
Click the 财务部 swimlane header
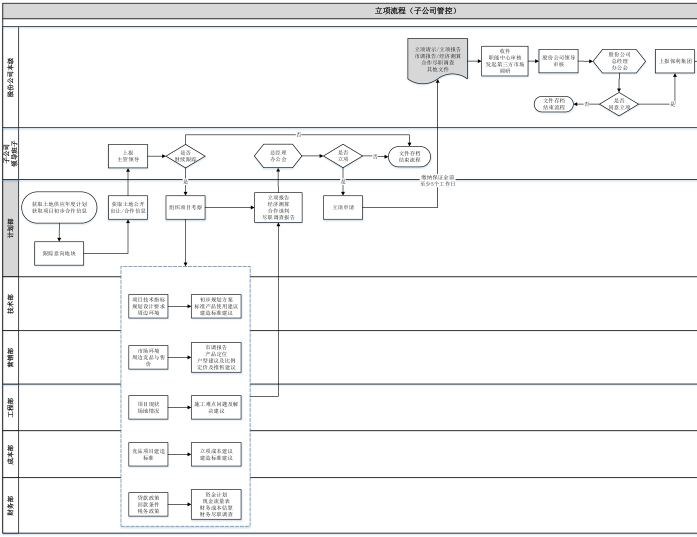[x=10, y=504]
